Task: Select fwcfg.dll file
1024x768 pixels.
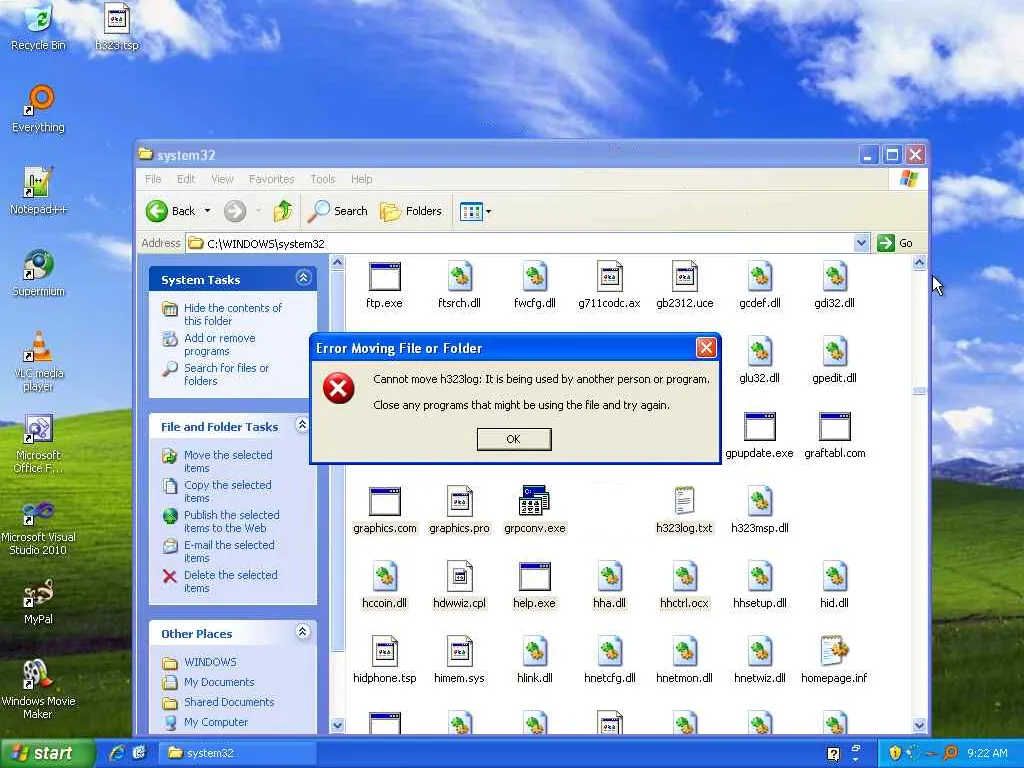Action: (535, 285)
